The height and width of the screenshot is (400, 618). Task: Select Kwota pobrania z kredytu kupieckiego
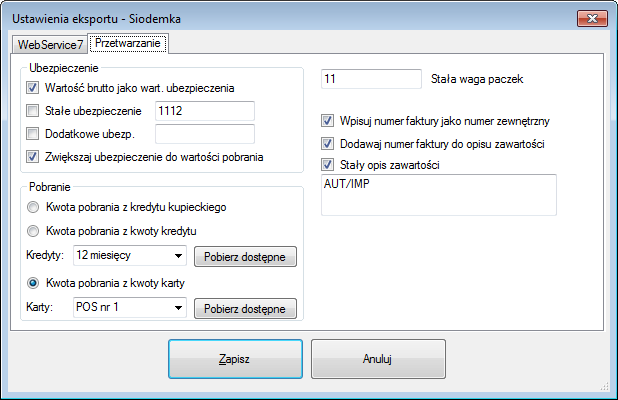[33, 207]
